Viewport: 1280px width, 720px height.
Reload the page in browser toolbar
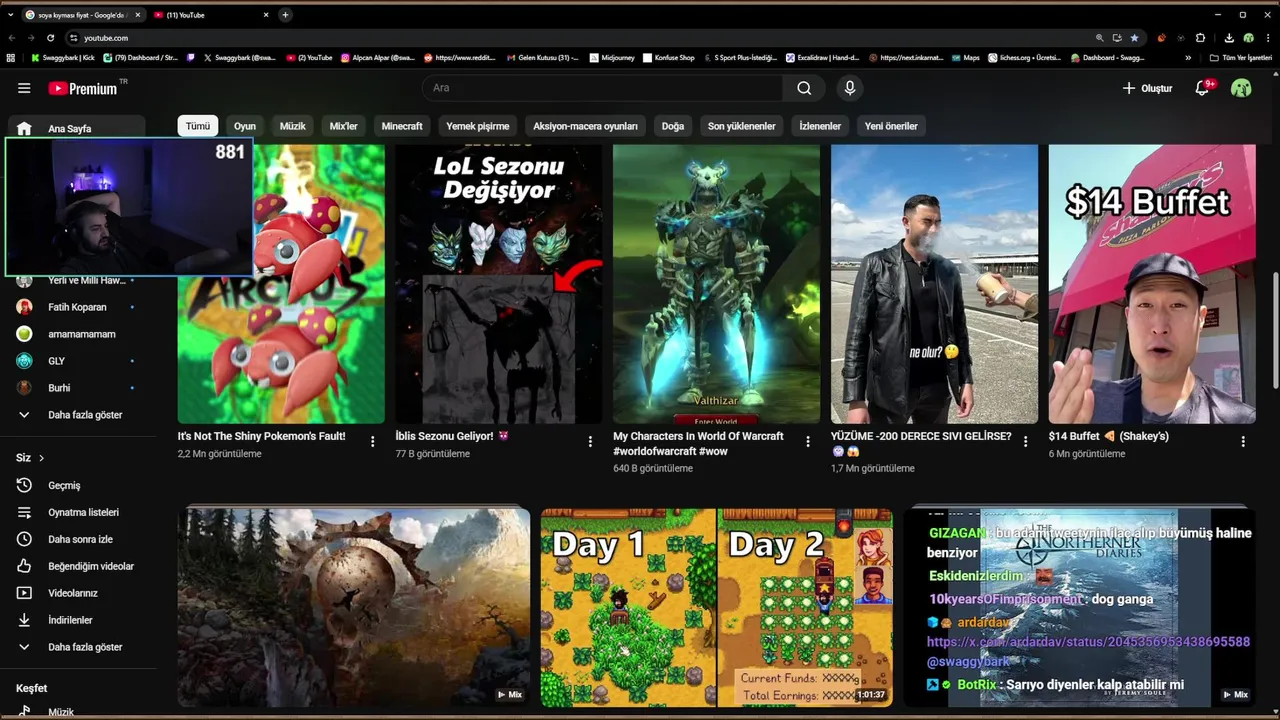[x=50, y=38]
